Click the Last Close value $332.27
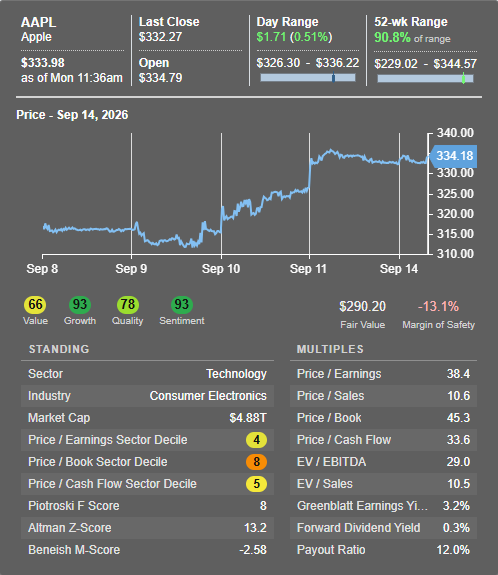This screenshot has height=575, width=498. click(x=160, y=37)
